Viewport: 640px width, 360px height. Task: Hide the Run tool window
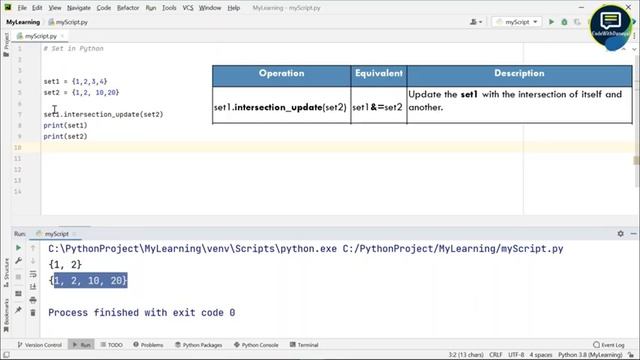click(633, 233)
